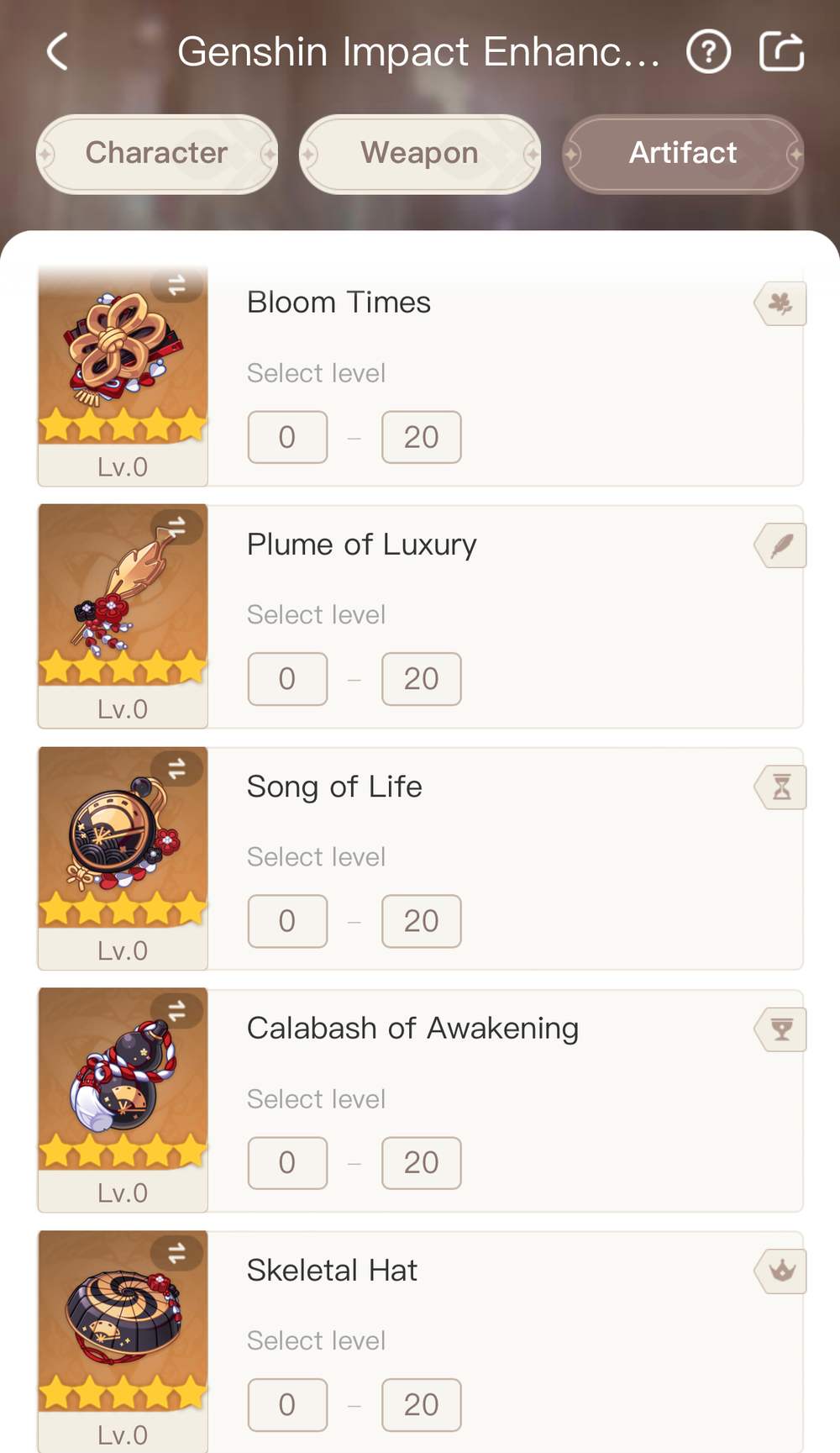Tap the feather slot icon beside Plume of Luxury
This screenshot has width=840, height=1453.
pyautogui.click(x=781, y=545)
